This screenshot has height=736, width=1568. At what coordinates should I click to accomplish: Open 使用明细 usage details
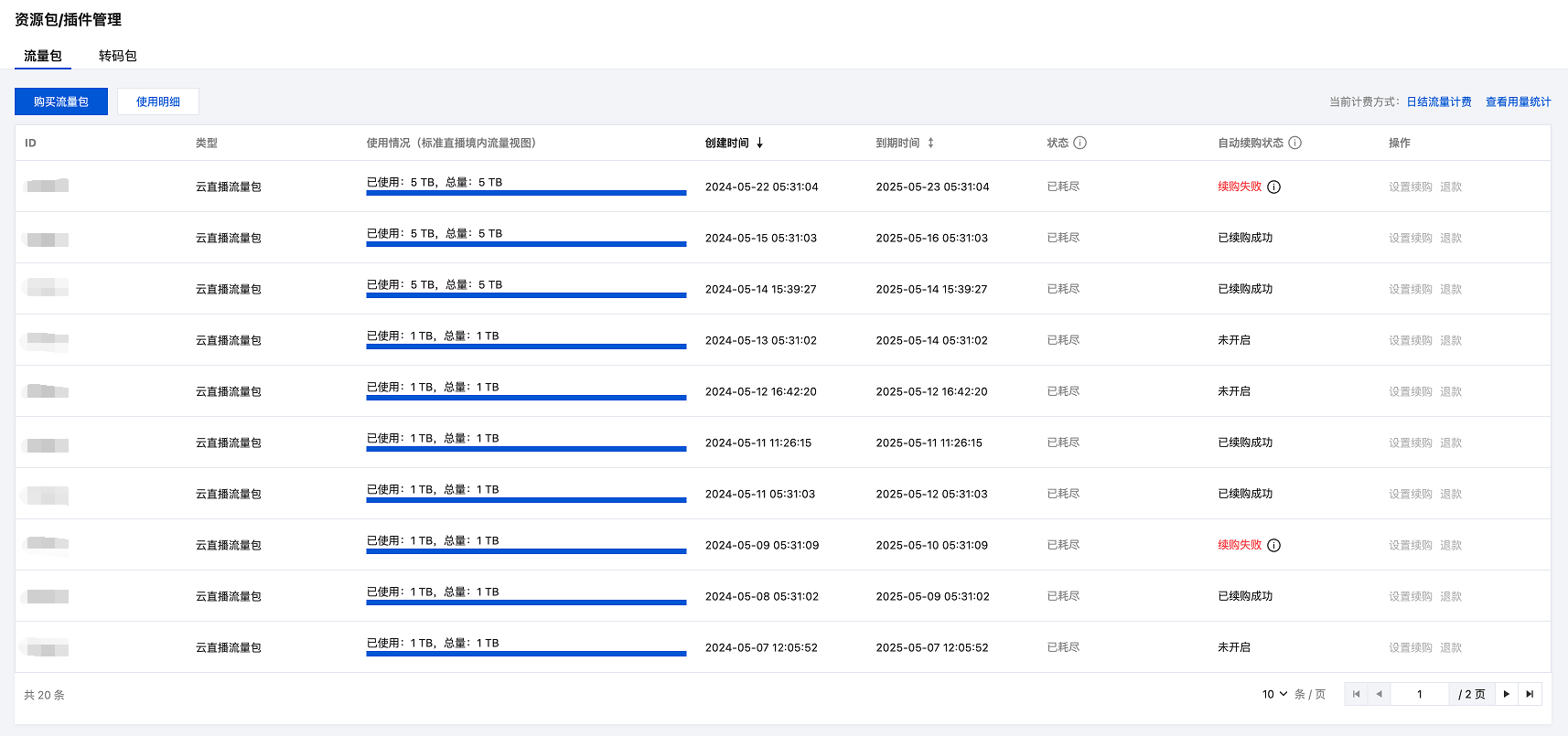pyautogui.click(x=157, y=101)
